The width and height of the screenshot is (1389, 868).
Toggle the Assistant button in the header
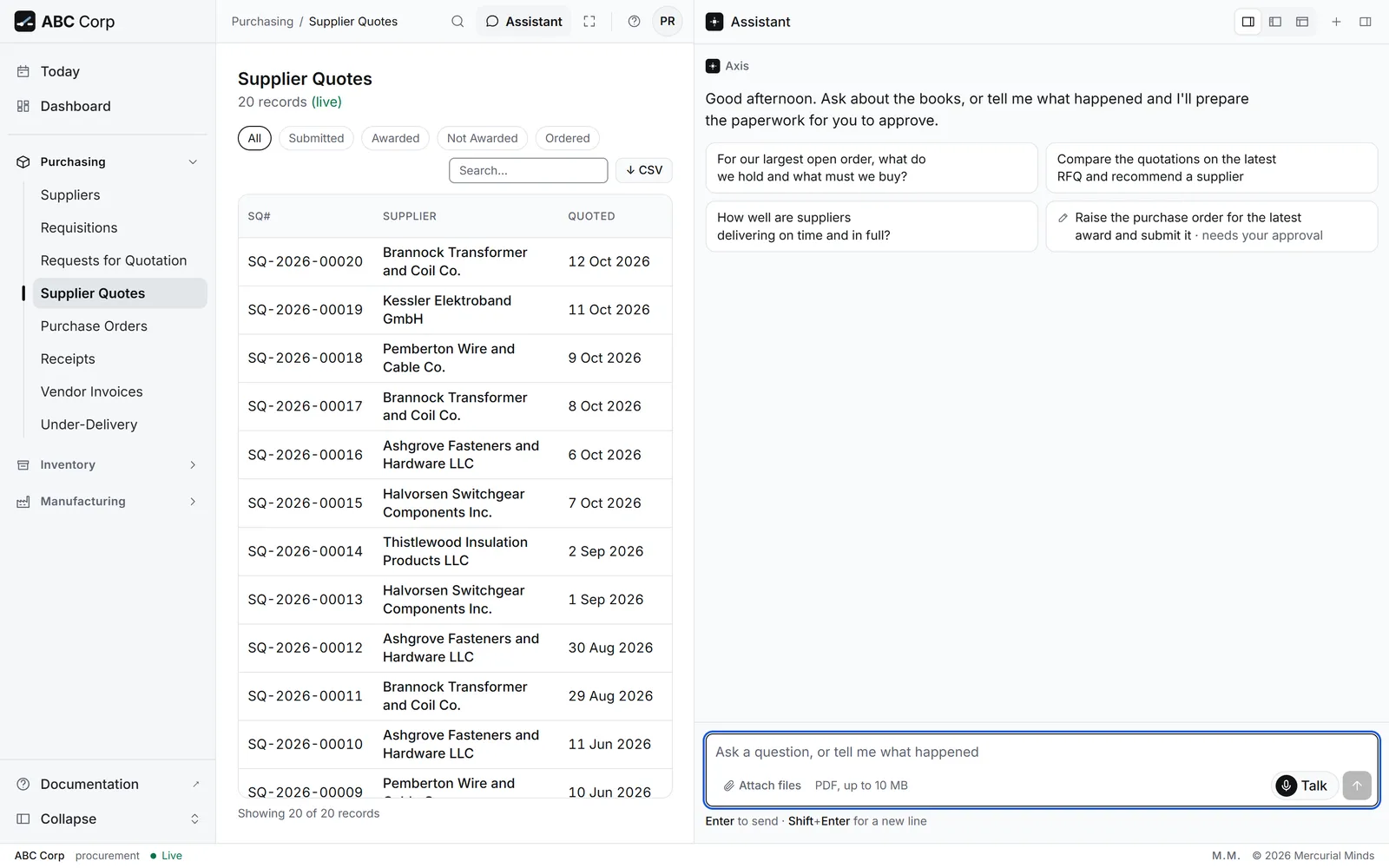[x=524, y=22]
